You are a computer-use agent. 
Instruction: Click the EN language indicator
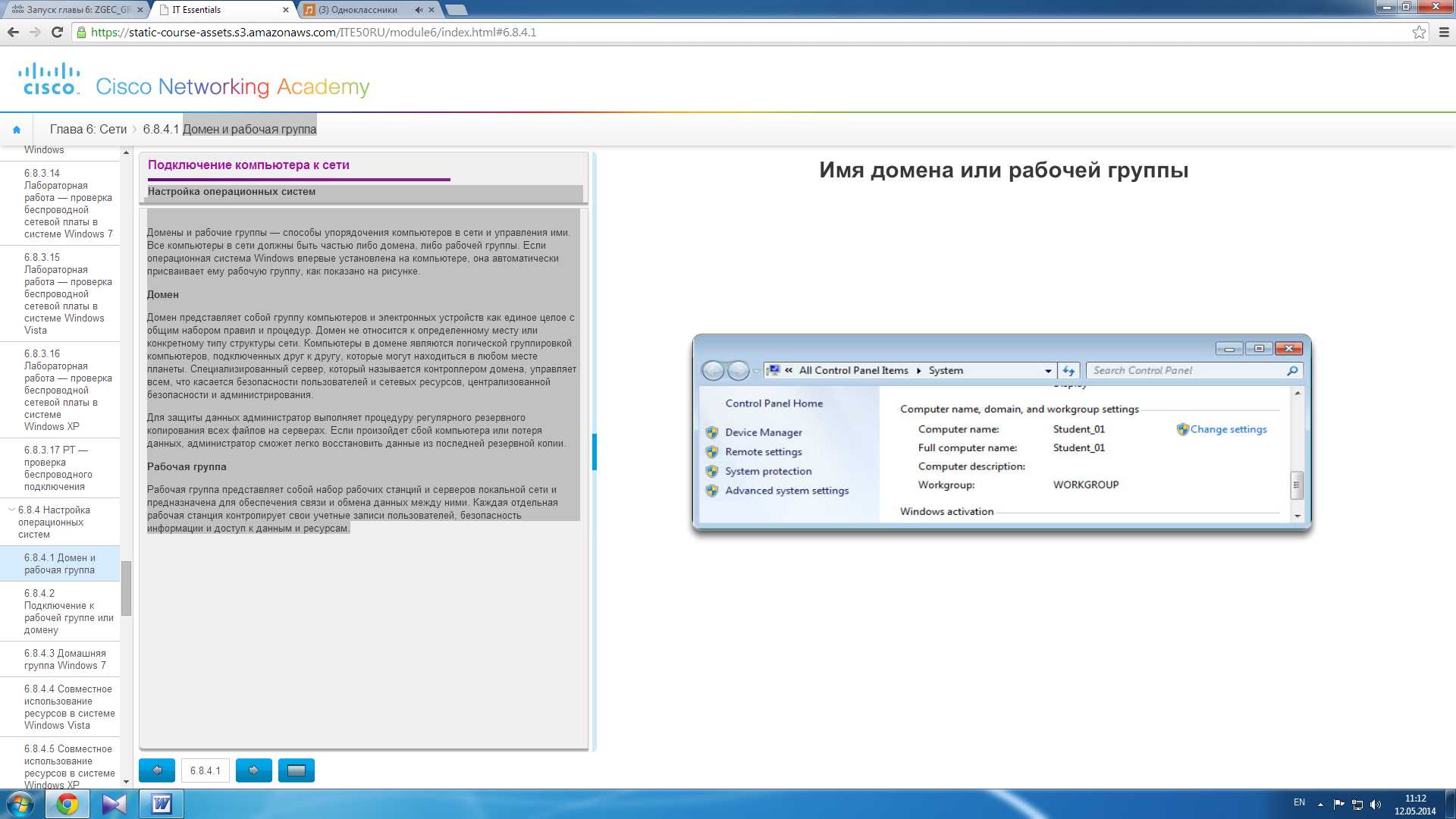click(x=1299, y=802)
